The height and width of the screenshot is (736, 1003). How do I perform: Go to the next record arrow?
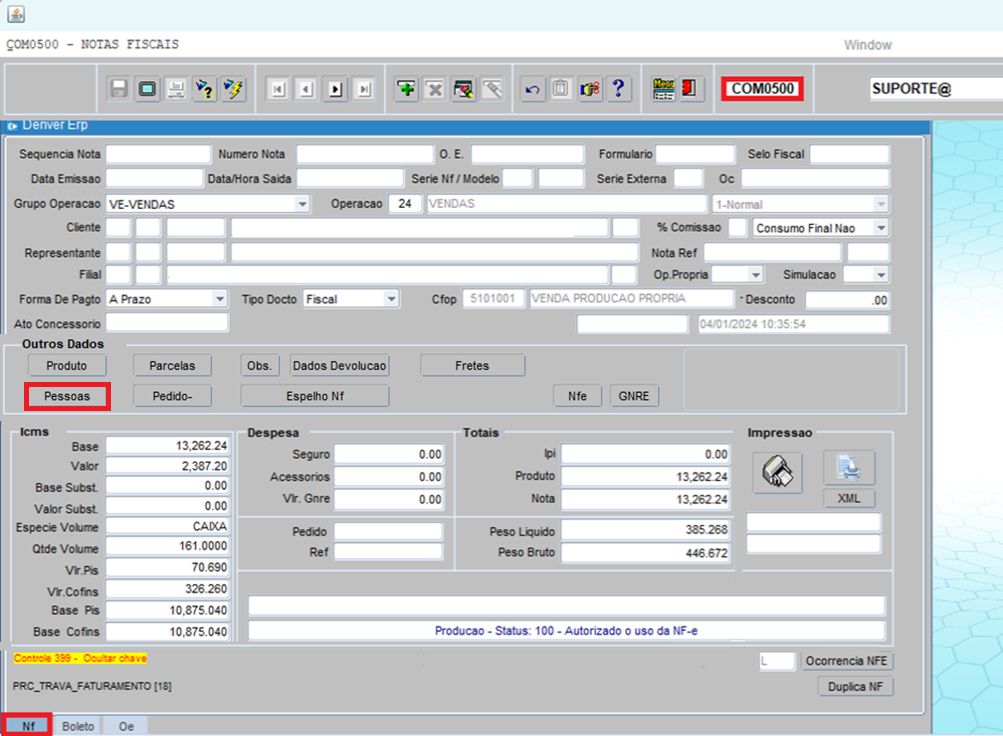click(336, 90)
